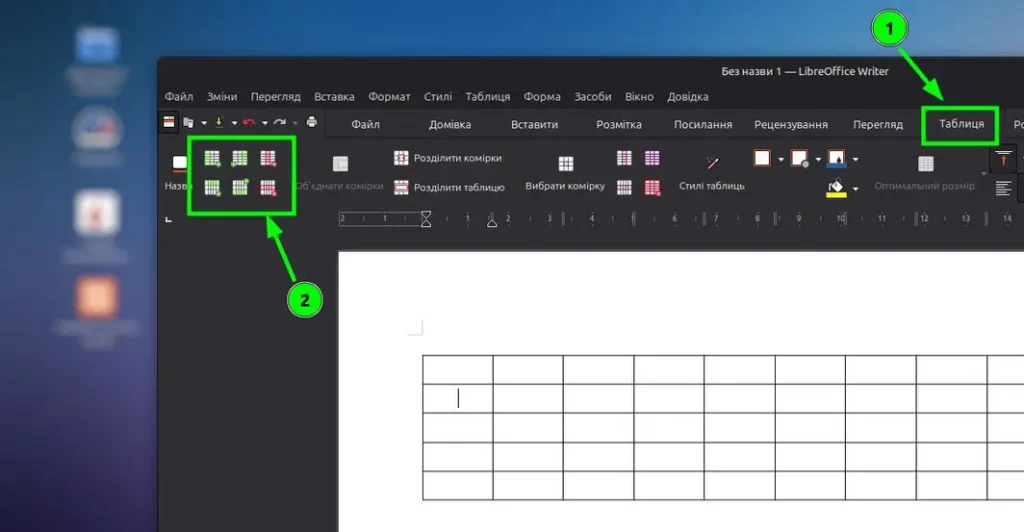Open the Форма menu
This screenshot has height=532, width=1024.
click(x=542, y=97)
